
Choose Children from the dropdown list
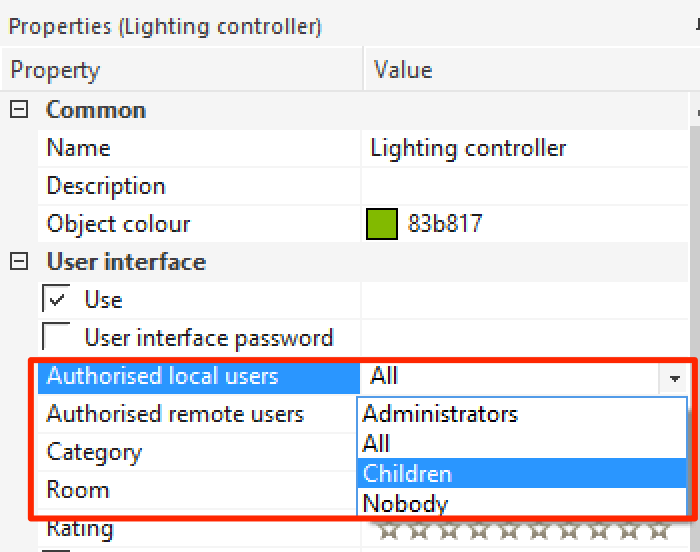pos(407,474)
